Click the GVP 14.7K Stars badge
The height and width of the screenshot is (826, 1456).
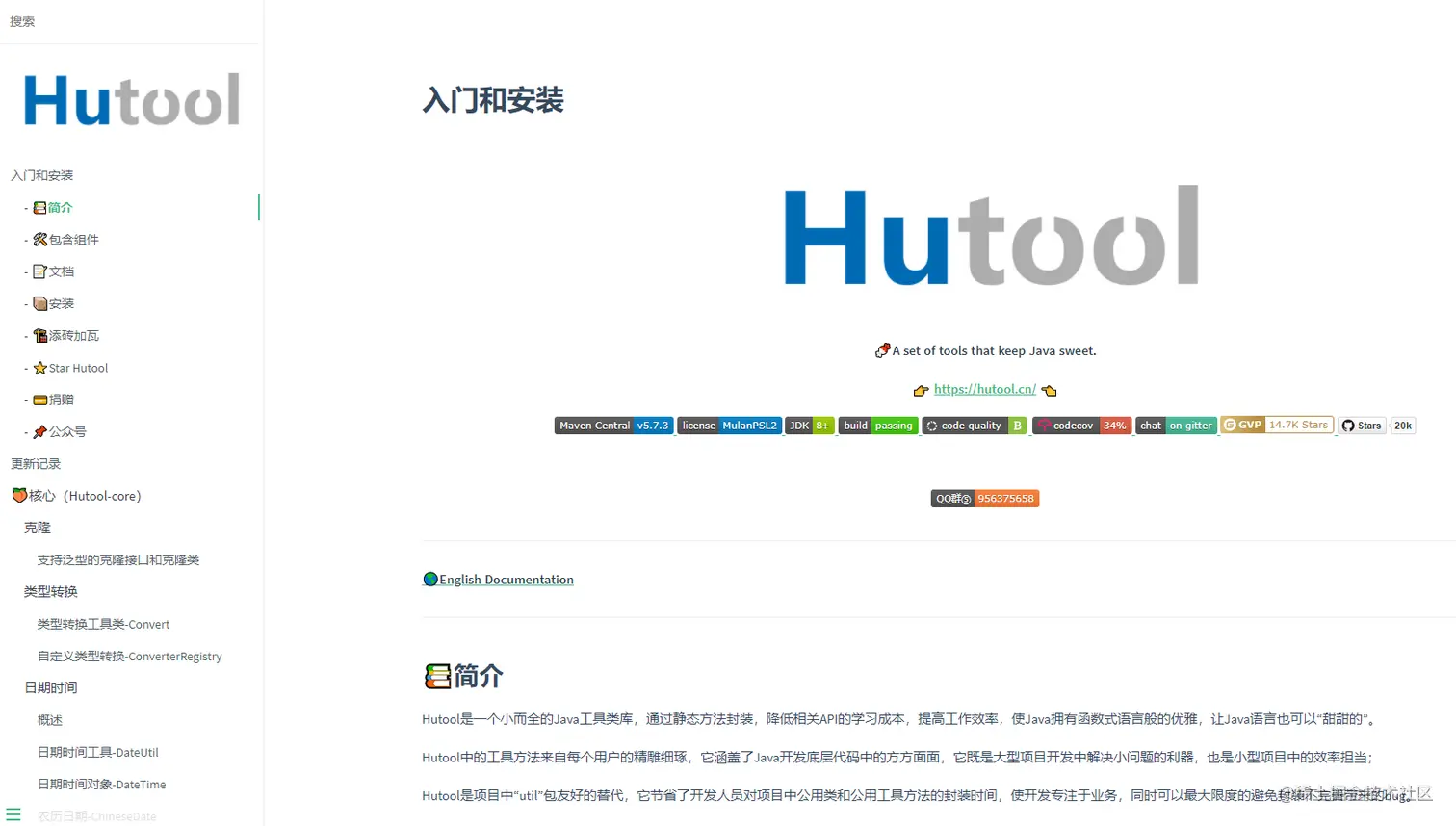(1277, 425)
